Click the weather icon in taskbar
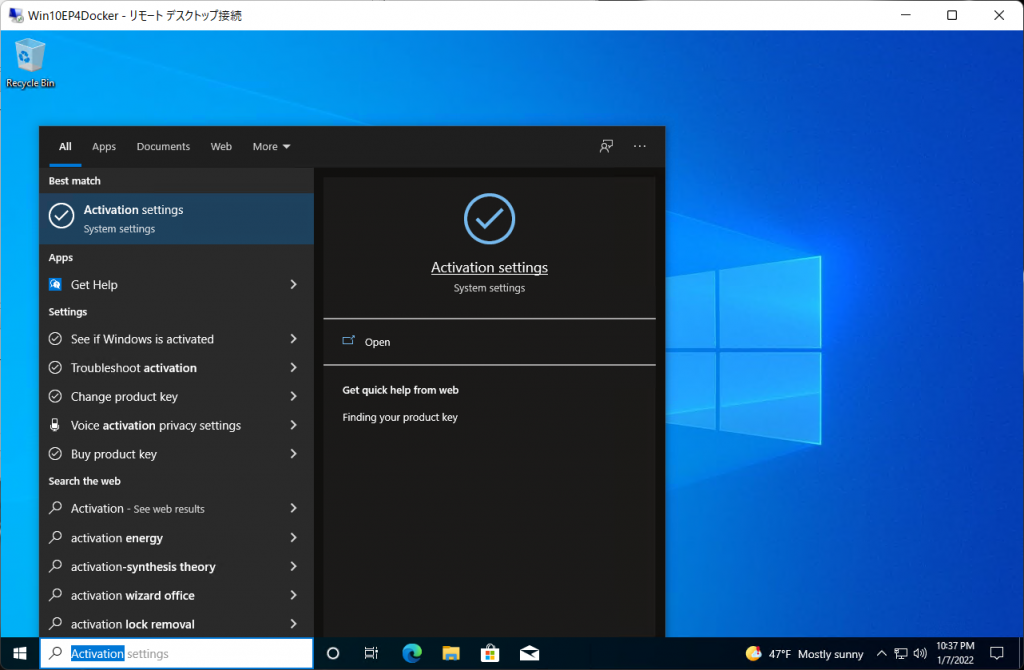 click(x=753, y=653)
